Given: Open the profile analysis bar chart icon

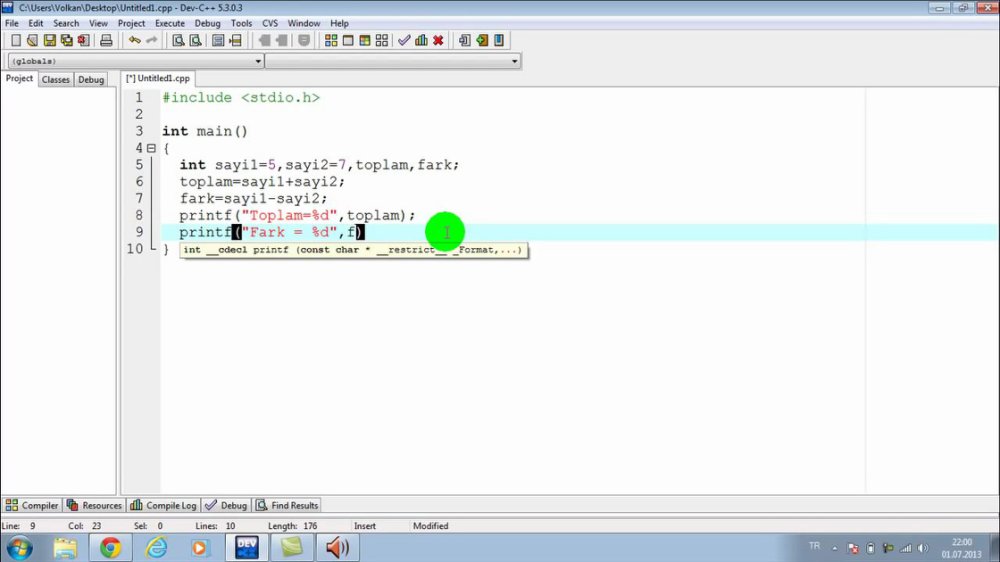Looking at the screenshot, I should pos(421,40).
